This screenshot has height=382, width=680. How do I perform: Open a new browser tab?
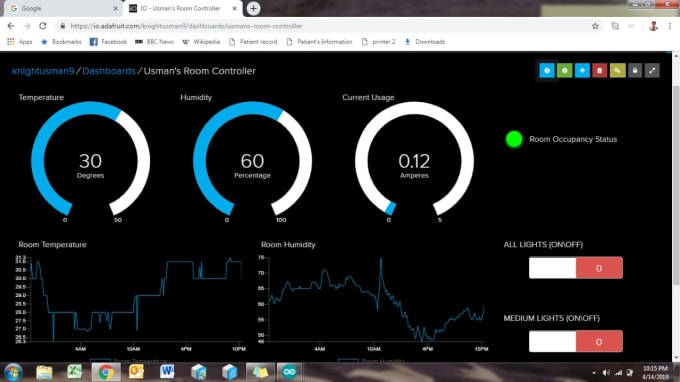pyautogui.click(x=253, y=8)
